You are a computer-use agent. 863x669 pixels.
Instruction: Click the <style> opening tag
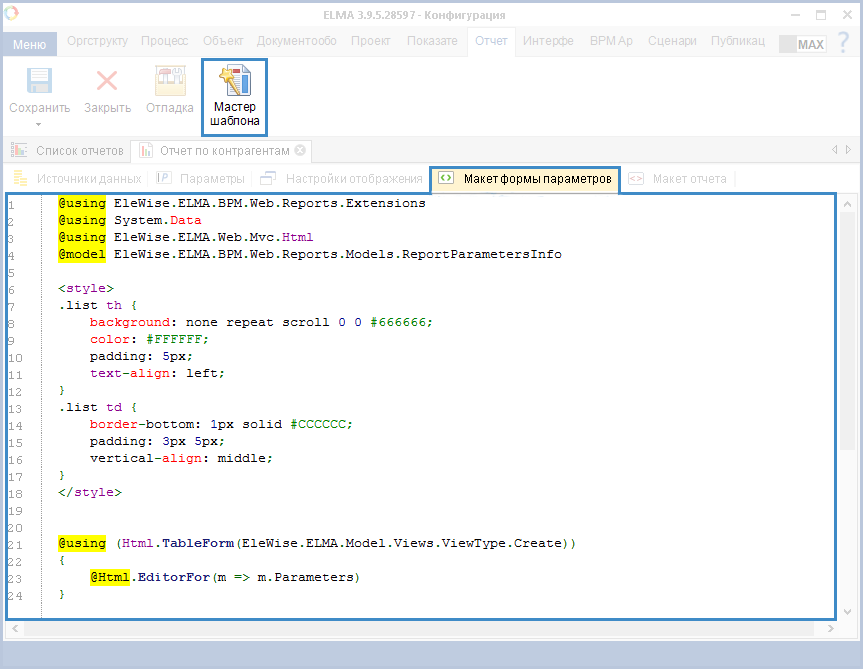pos(86,288)
